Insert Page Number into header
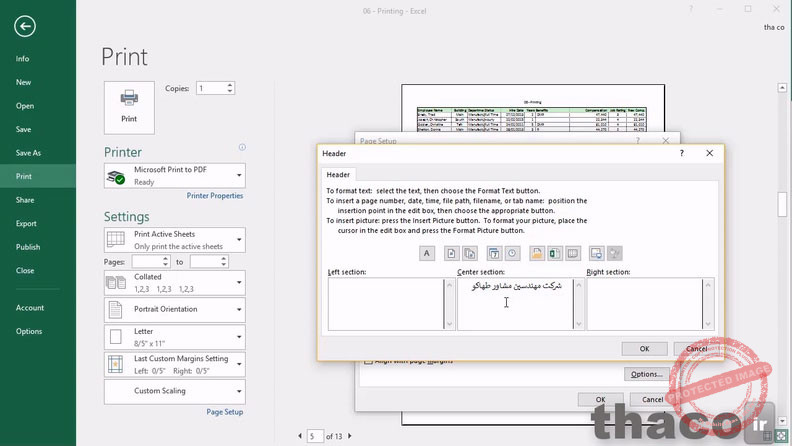Image resolution: width=792 pixels, height=446 pixels. 451,254
